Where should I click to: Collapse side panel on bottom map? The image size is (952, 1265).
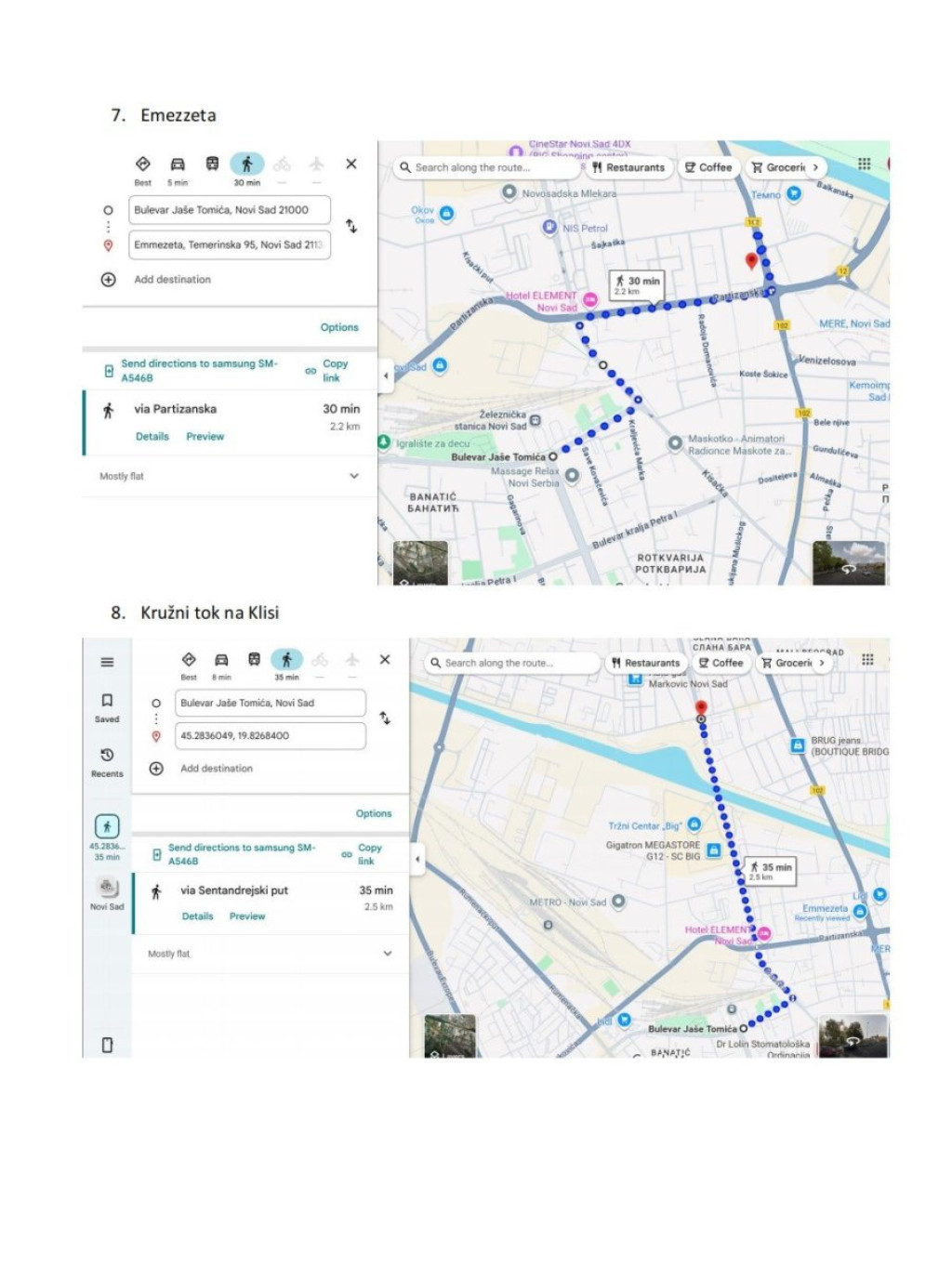click(x=417, y=859)
